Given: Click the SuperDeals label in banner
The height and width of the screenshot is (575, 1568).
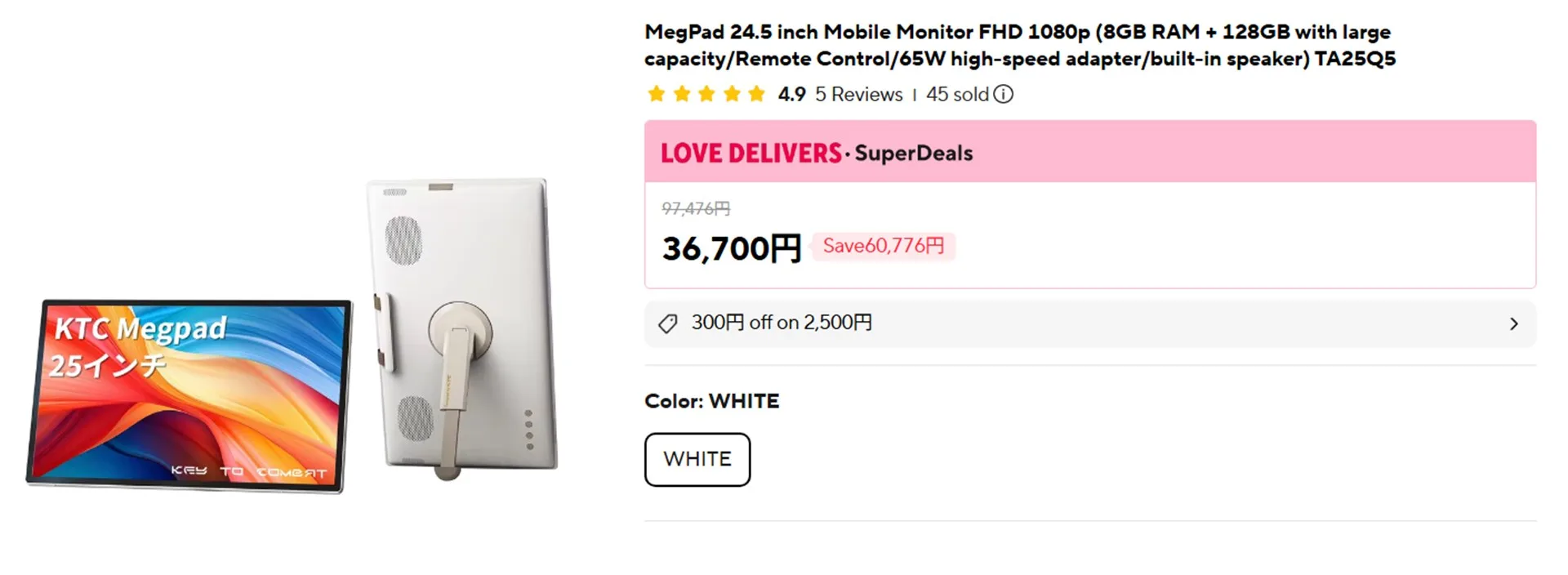Looking at the screenshot, I should (913, 154).
